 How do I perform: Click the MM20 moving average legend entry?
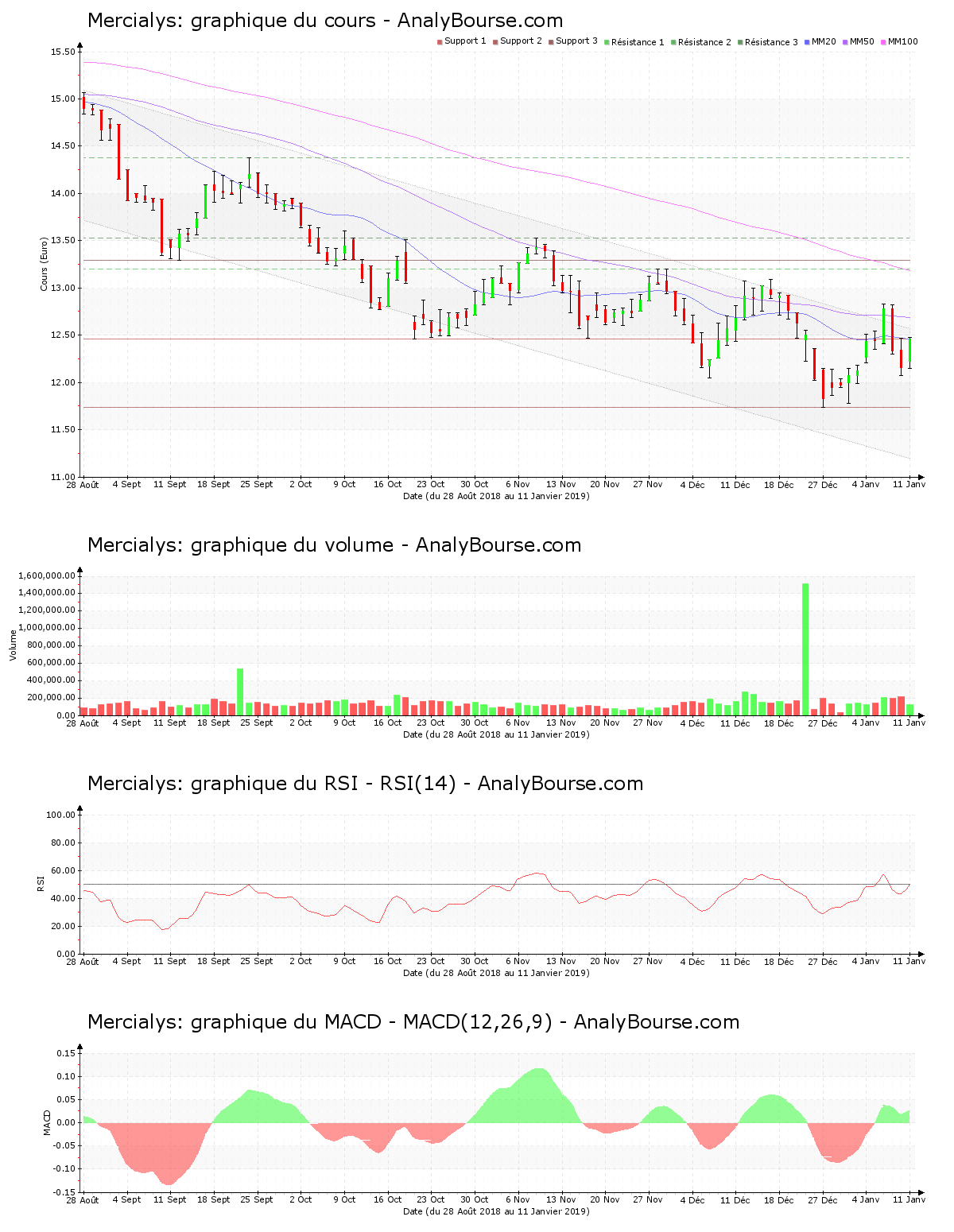pyautogui.click(x=820, y=41)
